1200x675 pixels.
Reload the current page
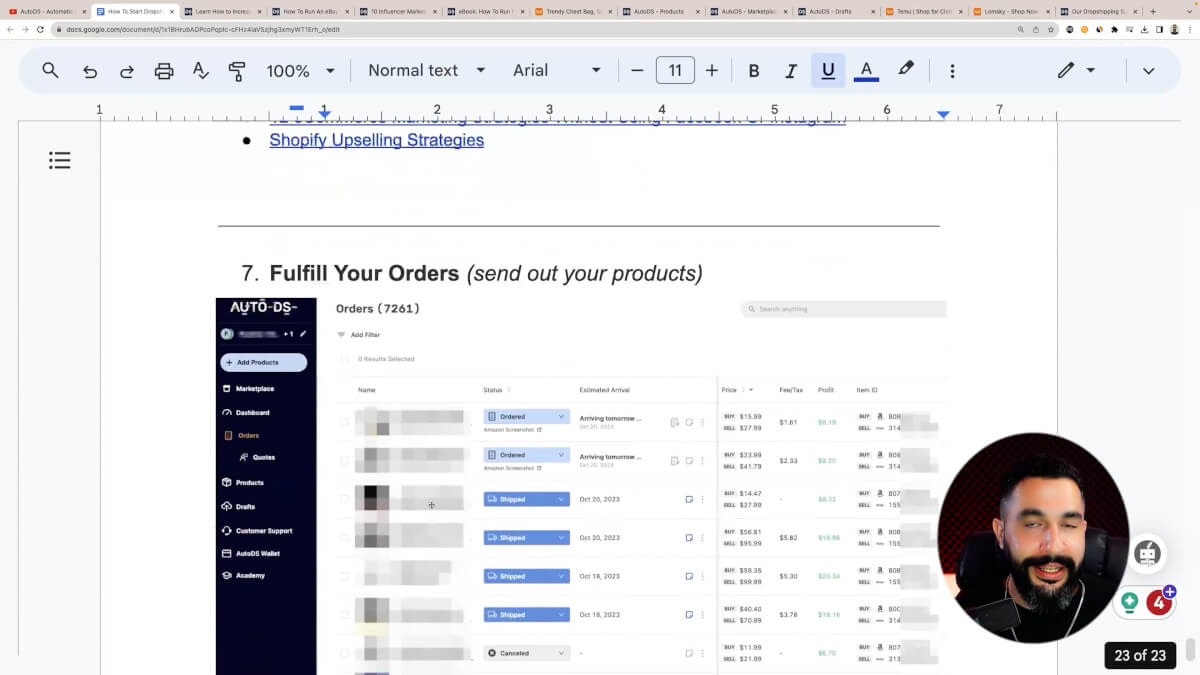40,30
